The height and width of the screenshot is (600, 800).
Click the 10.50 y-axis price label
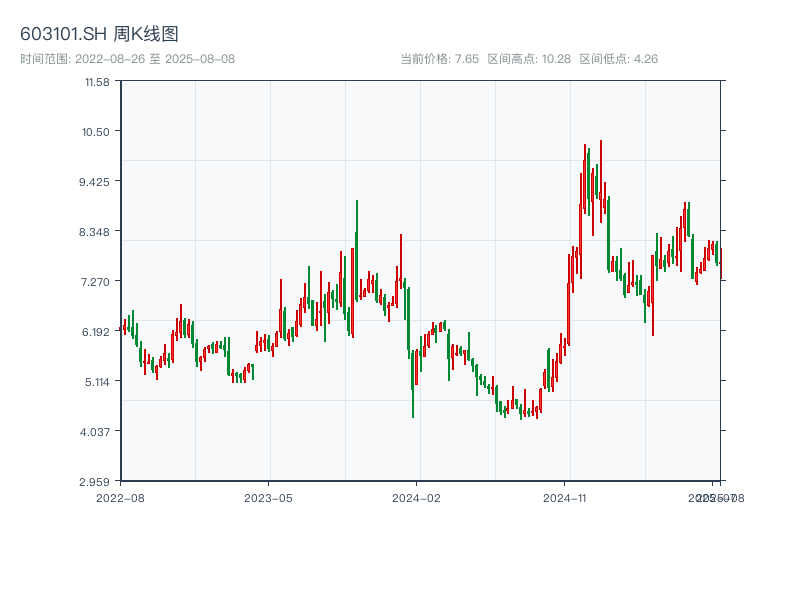[x=97, y=132]
